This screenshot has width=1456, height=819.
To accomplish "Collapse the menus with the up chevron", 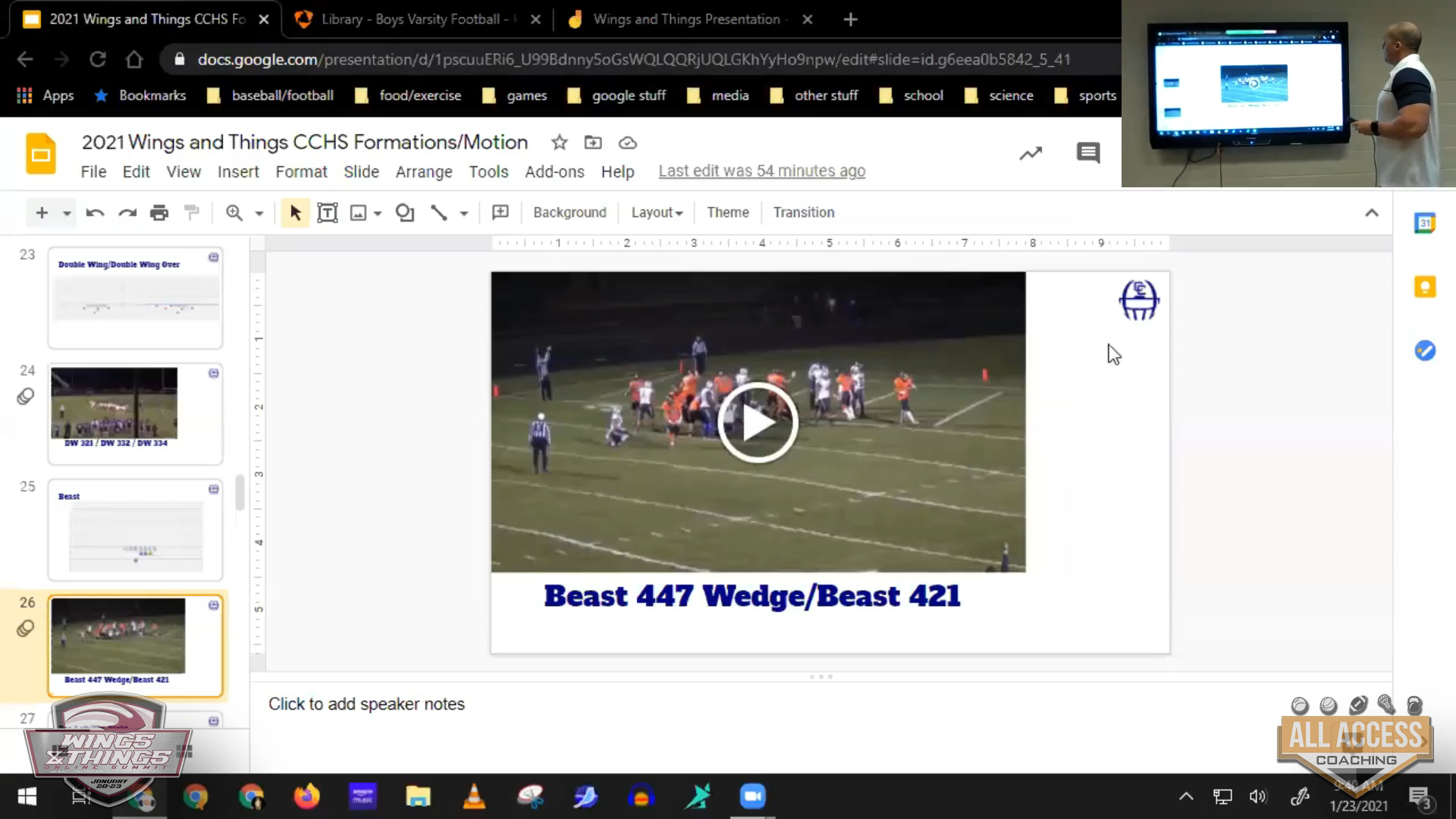I will [x=1372, y=213].
